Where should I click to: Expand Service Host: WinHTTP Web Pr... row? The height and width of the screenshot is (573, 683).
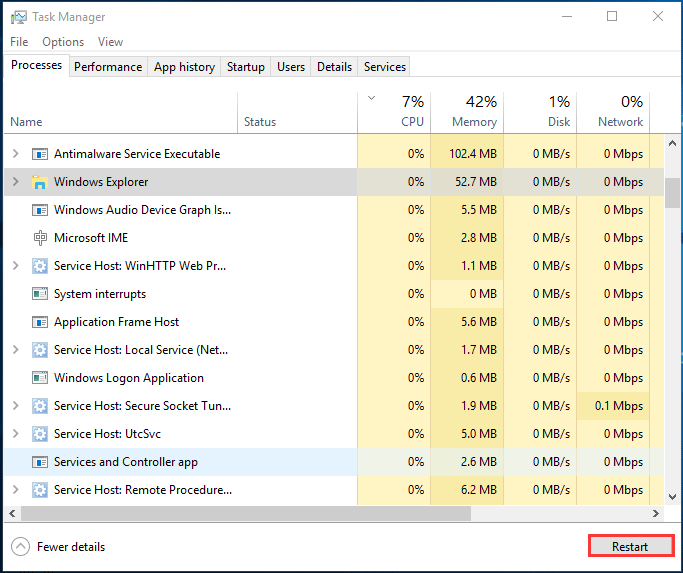(16, 266)
